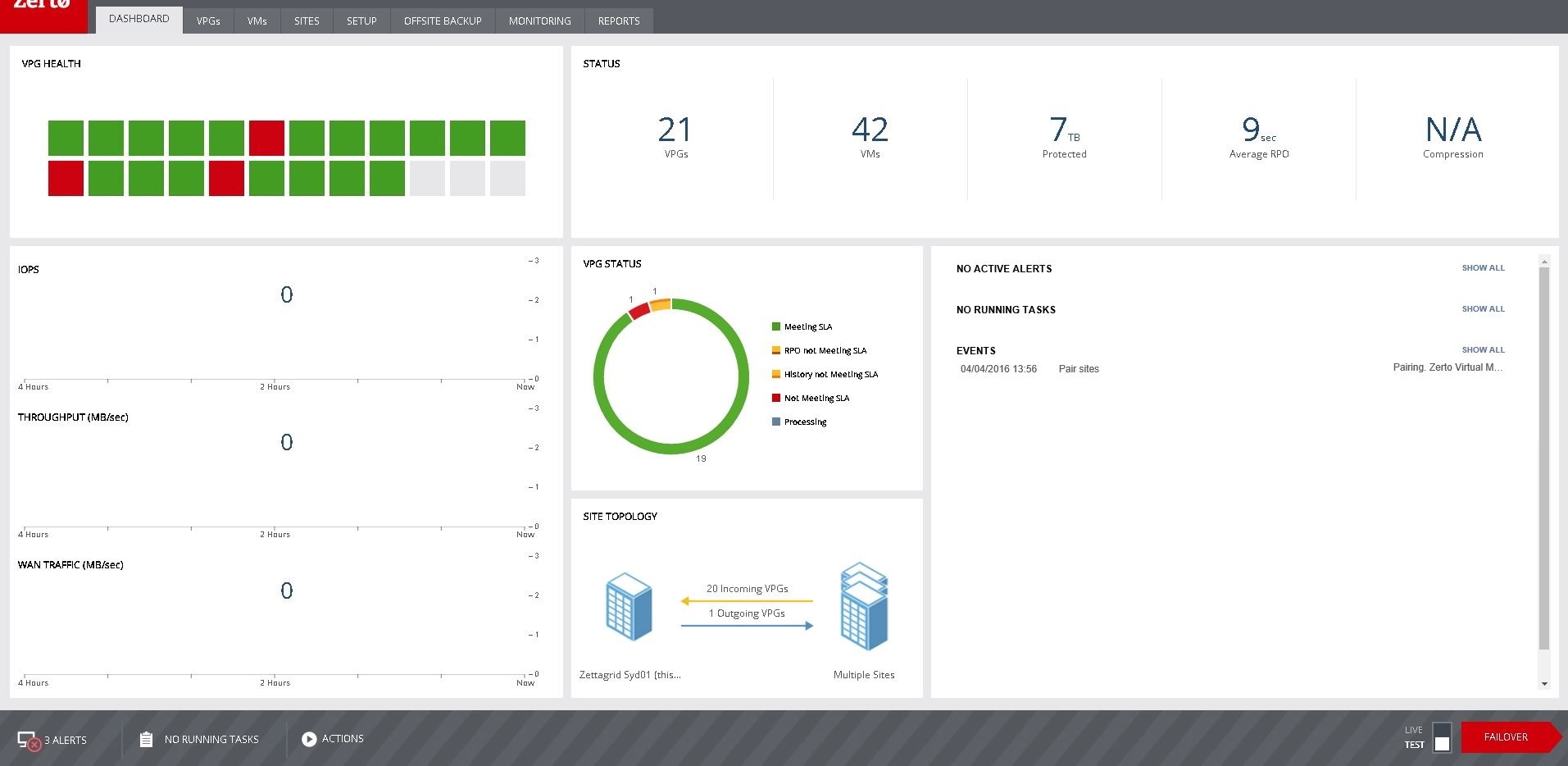Click the 20 Incoming VPGs label
This screenshot has height=766, width=1568.
point(748,589)
